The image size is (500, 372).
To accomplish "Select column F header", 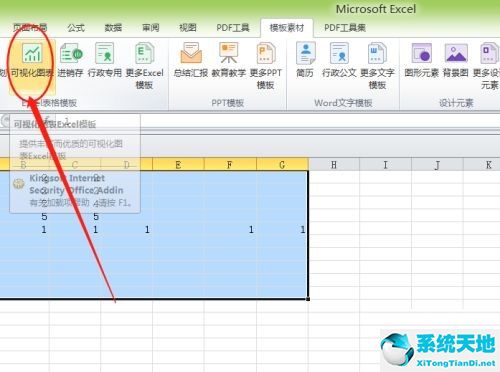I will 230,165.
